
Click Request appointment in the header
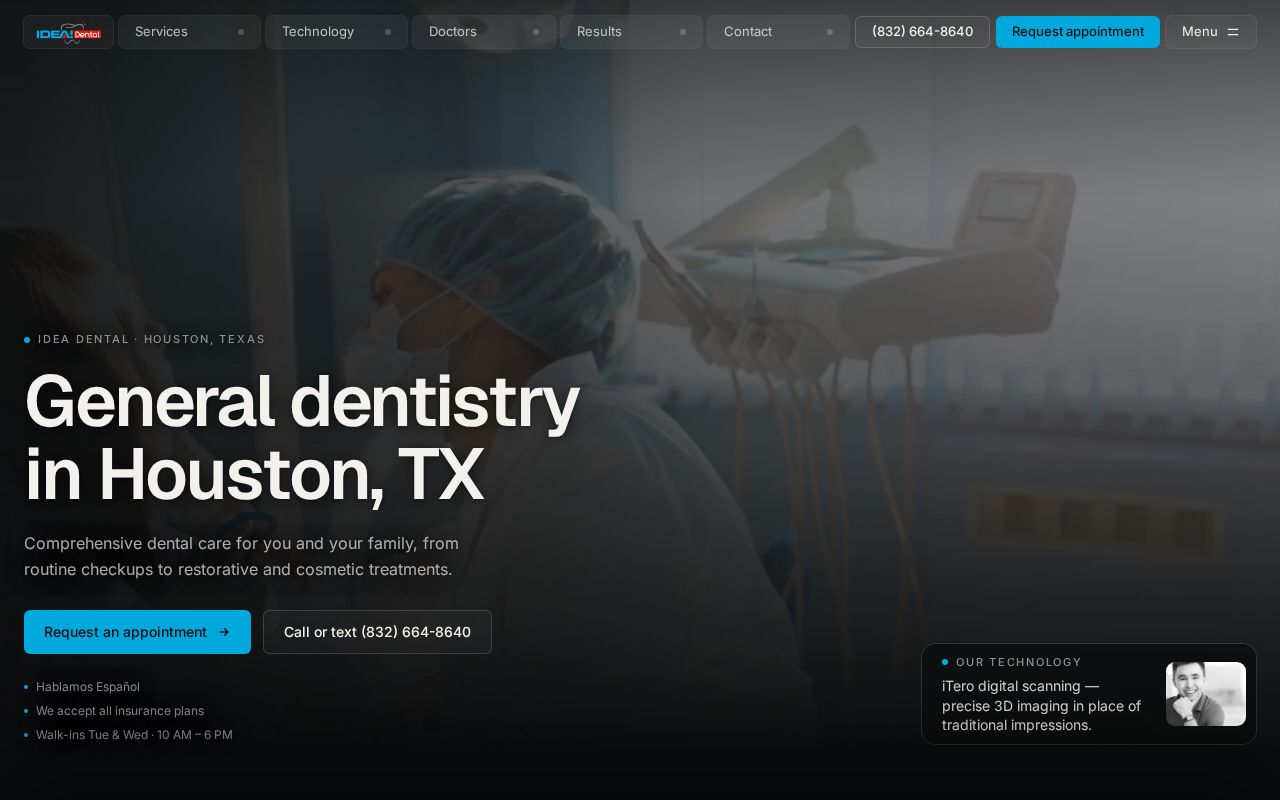click(x=1078, y=32)
